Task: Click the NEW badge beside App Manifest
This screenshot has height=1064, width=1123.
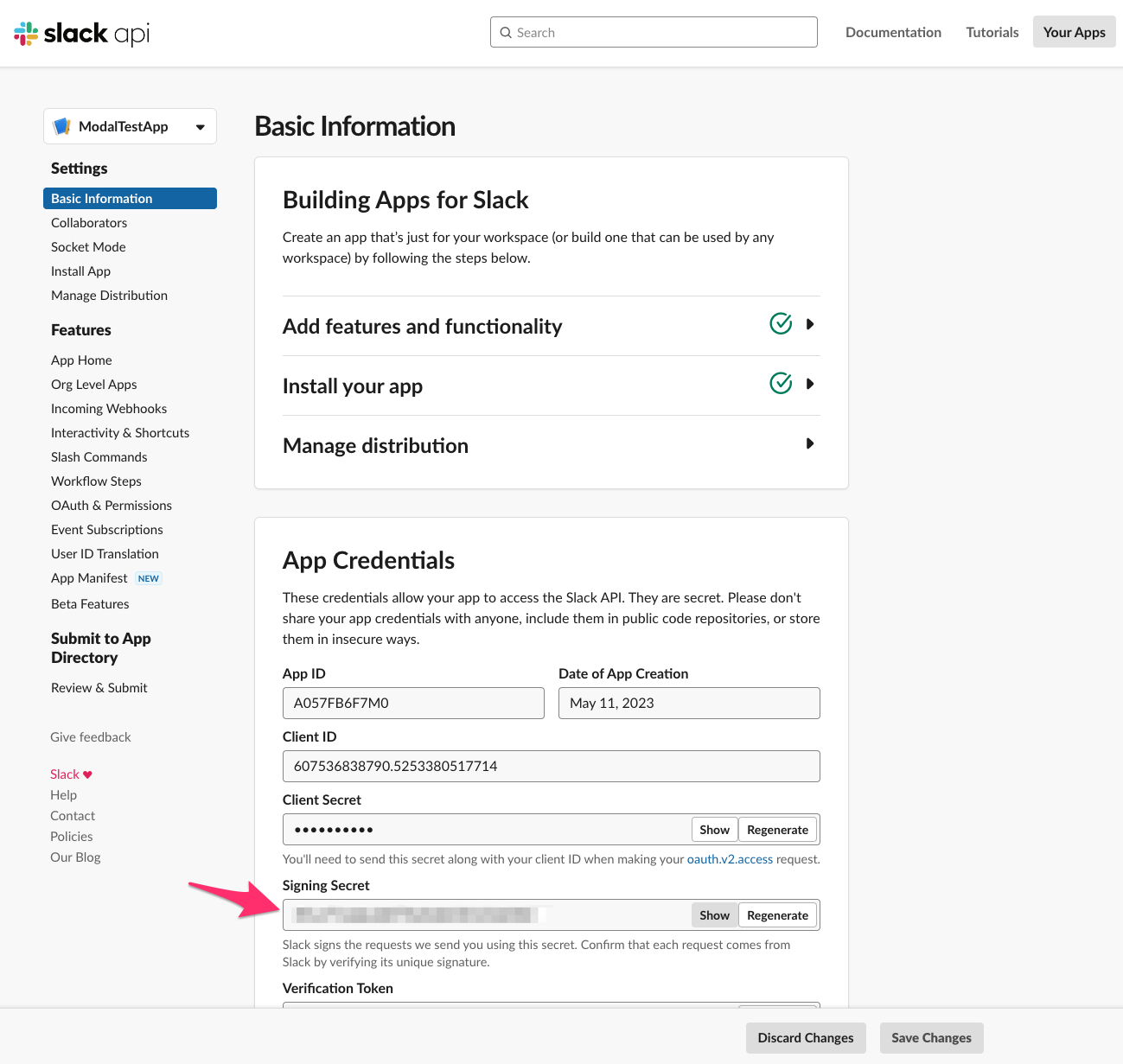Action: click(x=148, y=577)
